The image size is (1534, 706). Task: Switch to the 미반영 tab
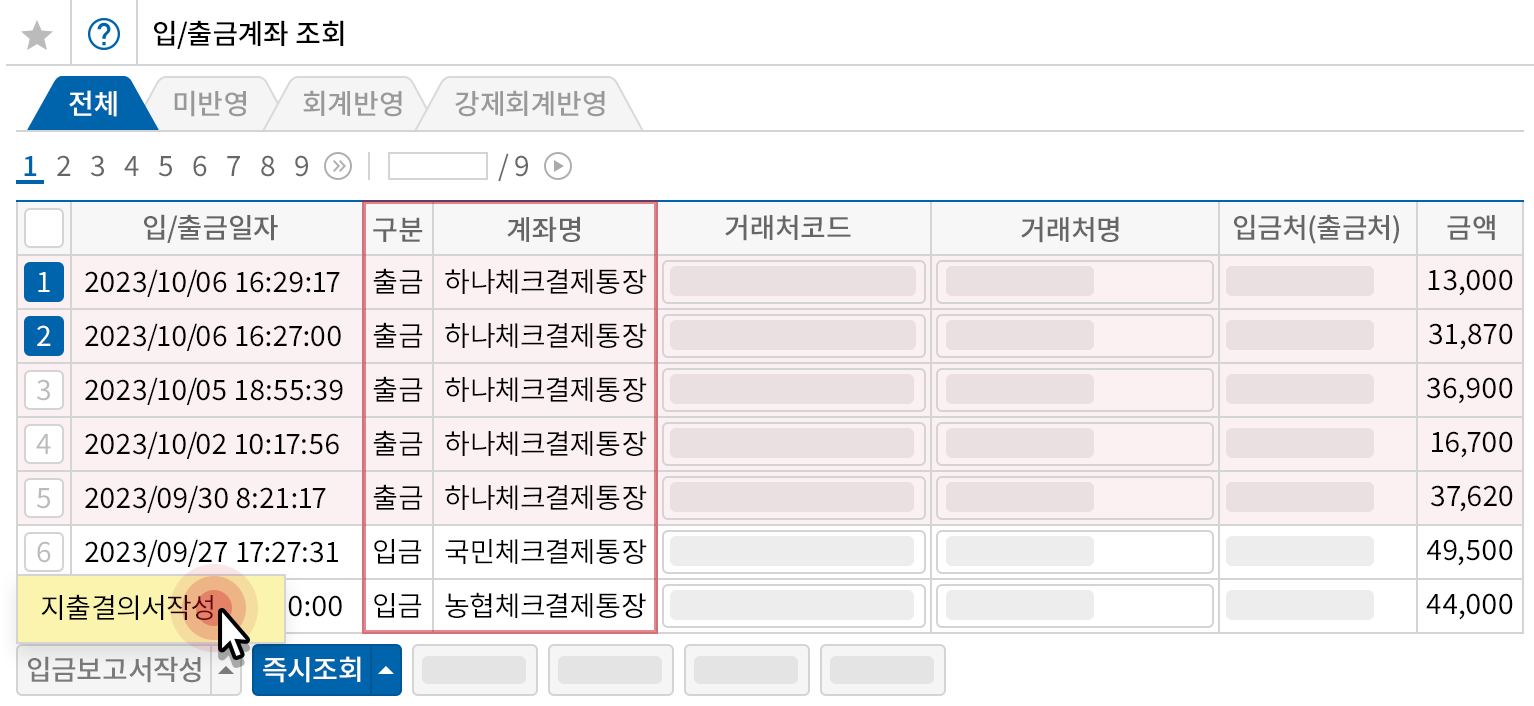pyautogui.click(x=210, y=104)
